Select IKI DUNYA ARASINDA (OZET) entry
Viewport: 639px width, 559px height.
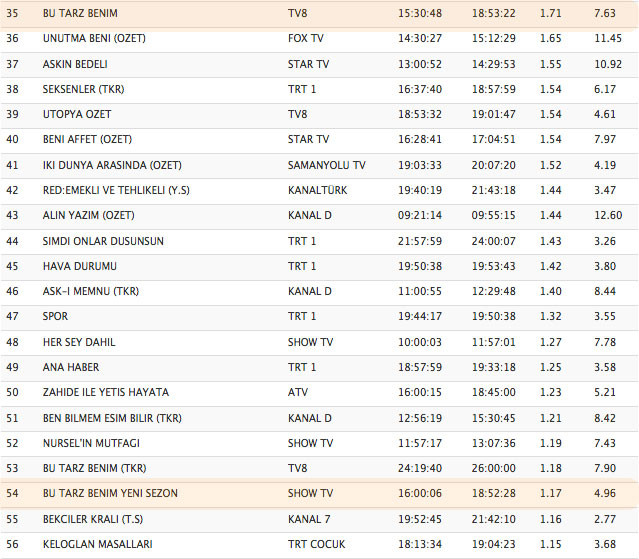point(112,165)
